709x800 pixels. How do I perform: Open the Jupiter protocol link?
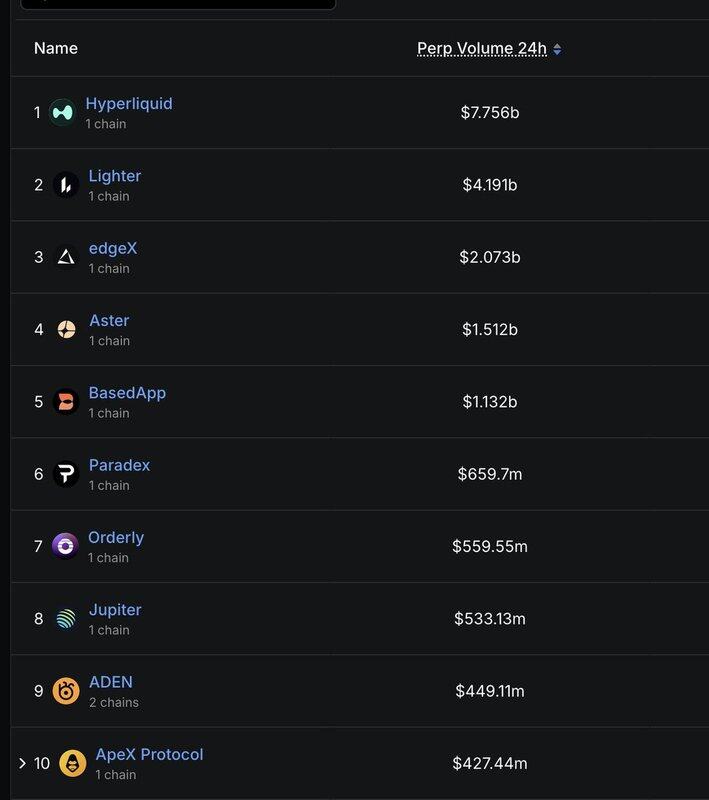point(115,610)
